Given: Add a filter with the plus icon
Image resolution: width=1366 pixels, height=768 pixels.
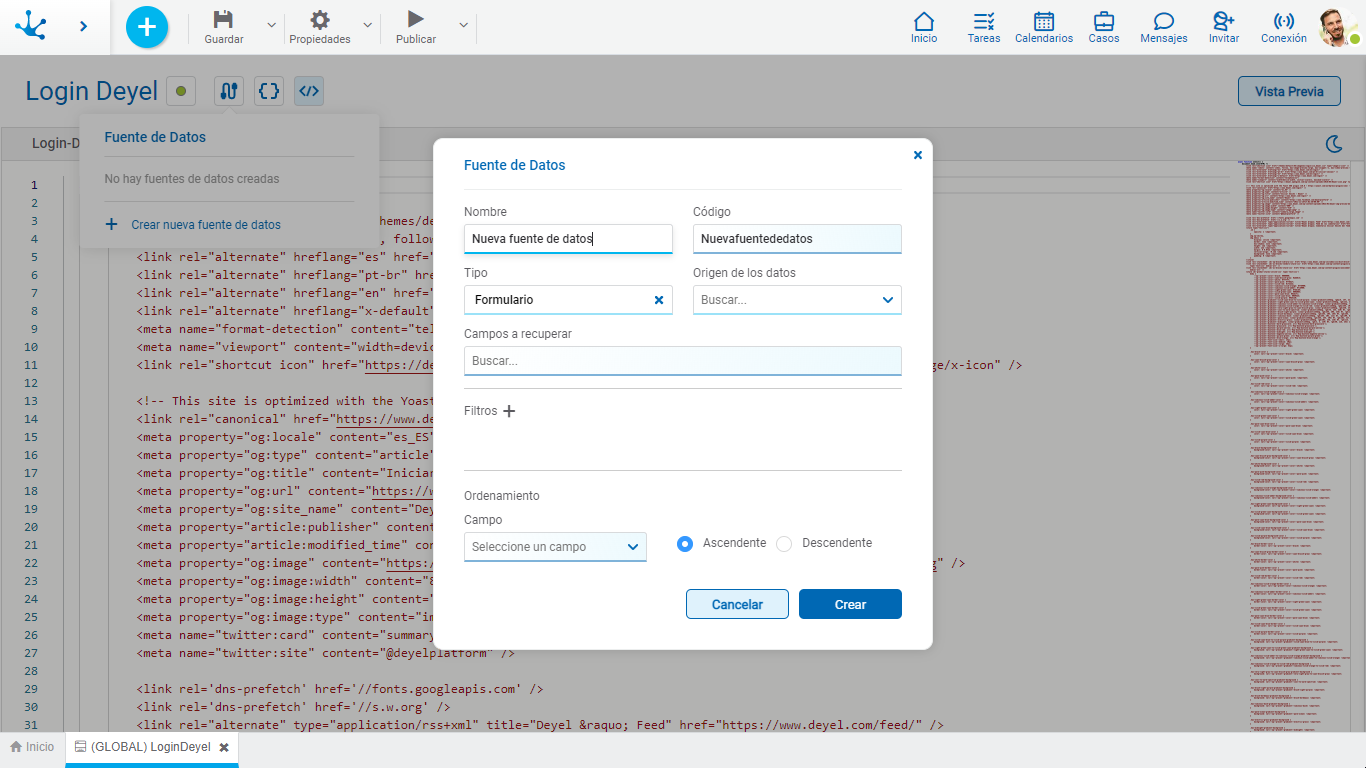Looking at the screenshot, I should click(509, 411).
